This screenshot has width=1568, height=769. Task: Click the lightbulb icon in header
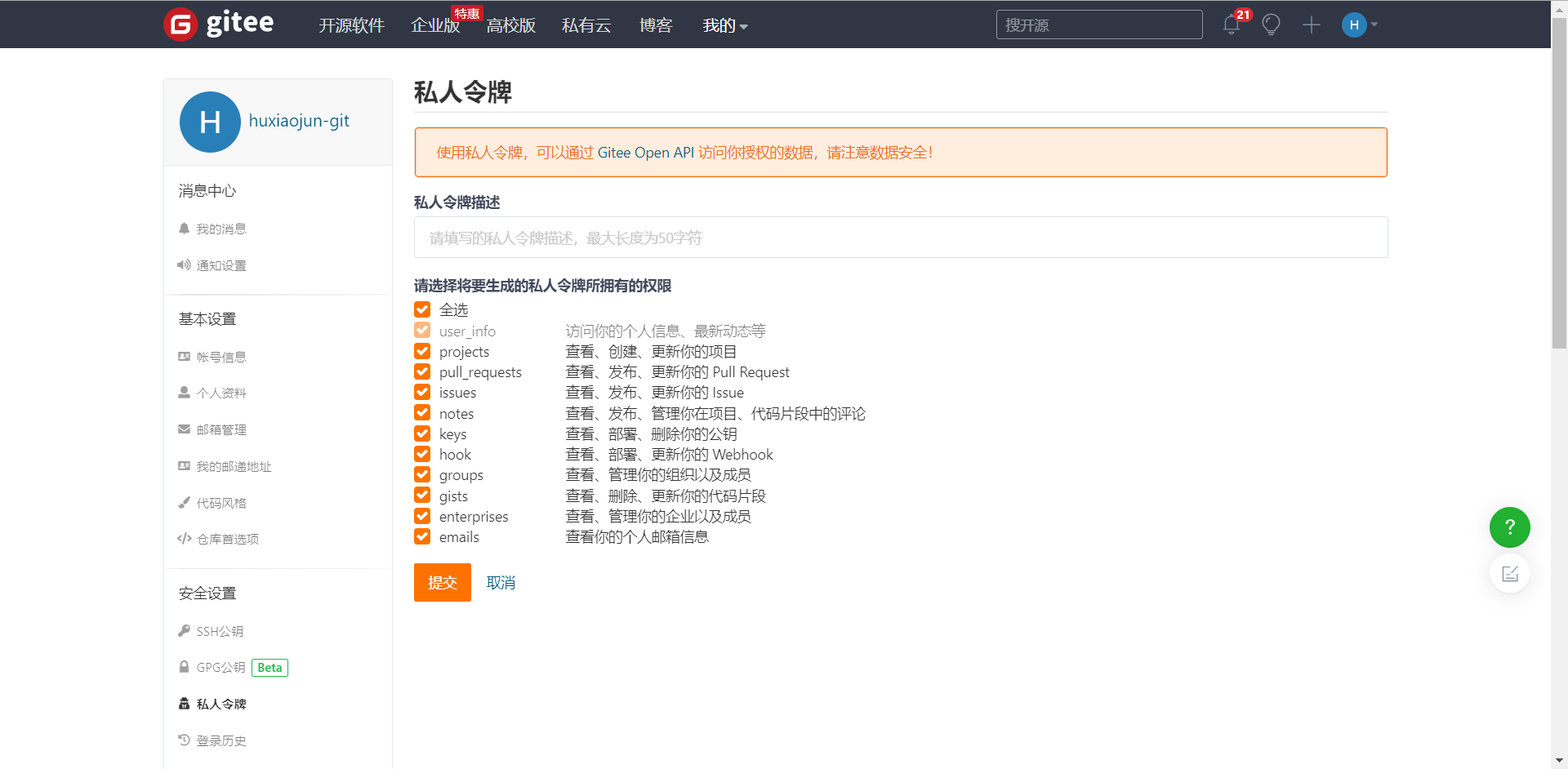(x=1271, y=25)
